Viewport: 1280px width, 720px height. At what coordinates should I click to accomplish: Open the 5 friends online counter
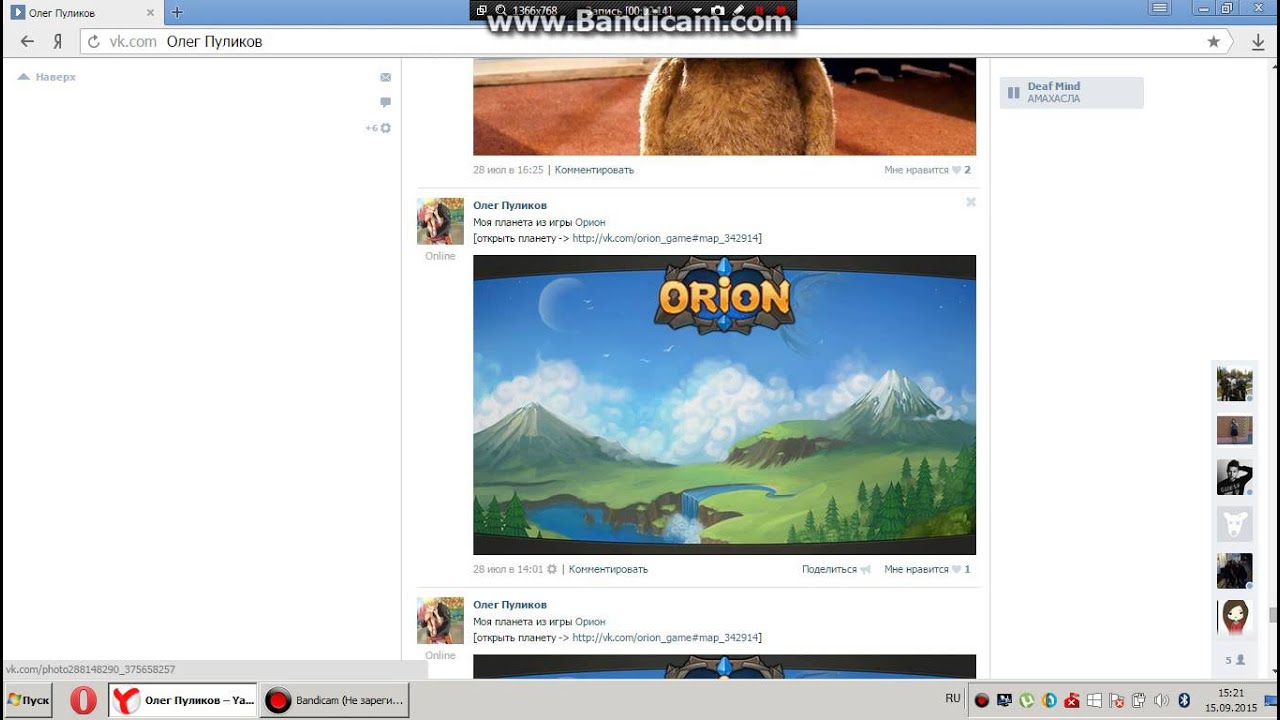tap(1235, 660)
